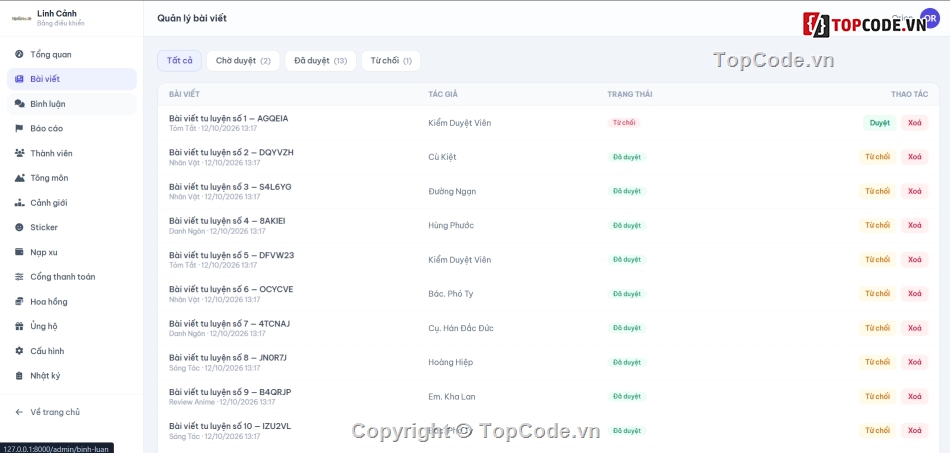Screen dimensions: 950x453
Task: Click author Cụ. Hán Đắc Đức
Action: coord(461,328)
